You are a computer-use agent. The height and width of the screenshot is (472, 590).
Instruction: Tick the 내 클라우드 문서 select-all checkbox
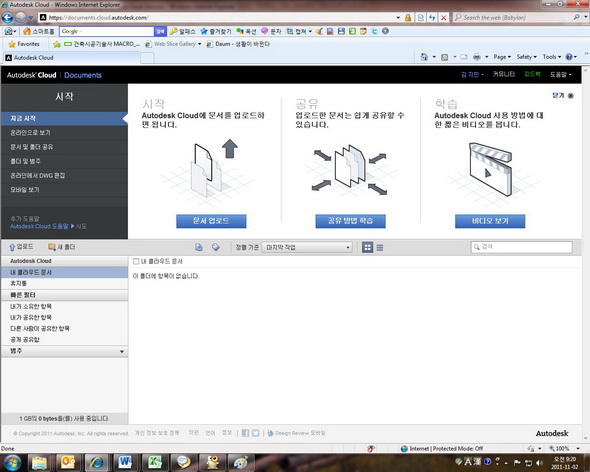coord(136,261)
